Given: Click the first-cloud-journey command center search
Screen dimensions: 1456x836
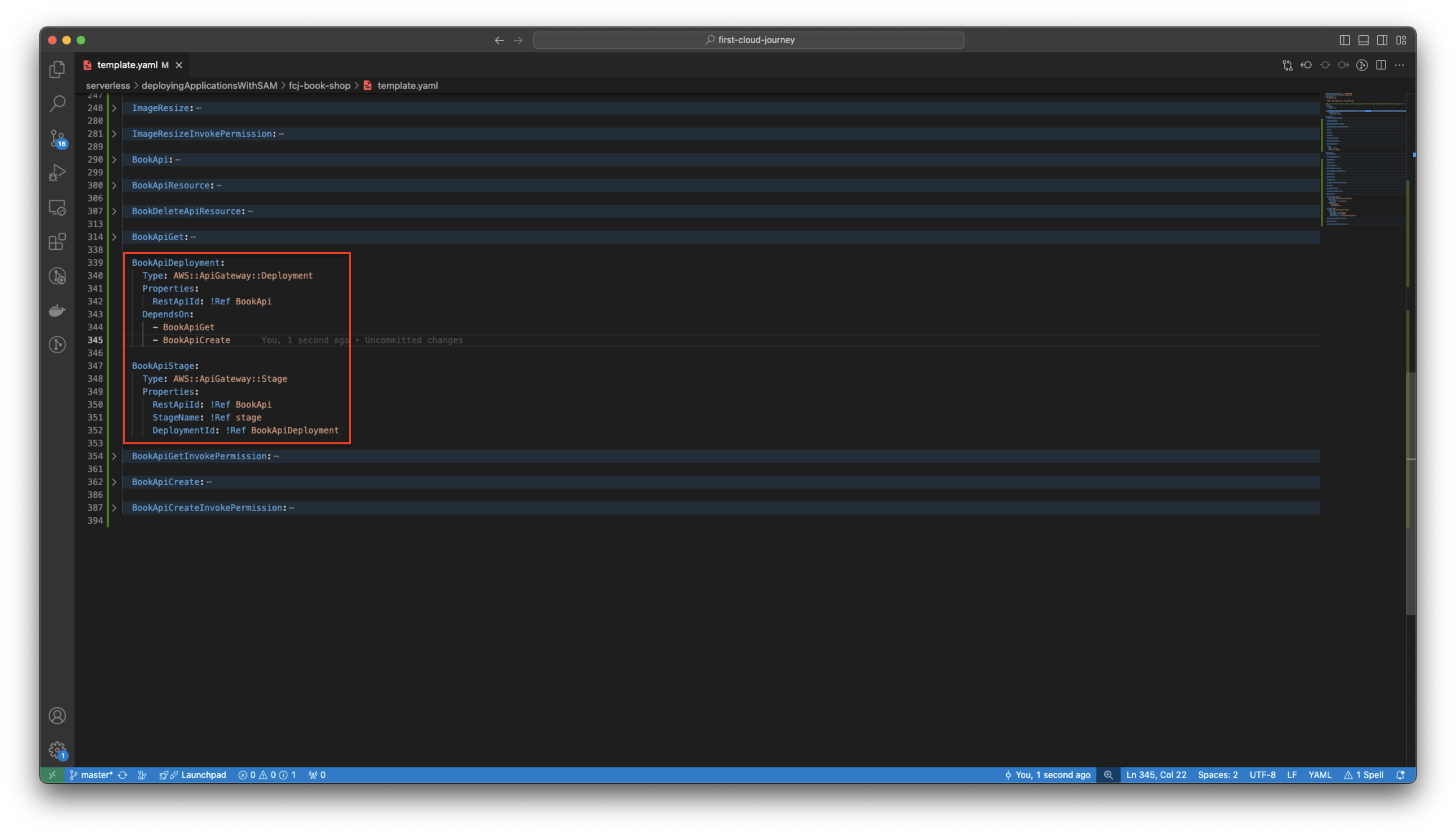Looking at the screenshot, I should tap(748, 40).
